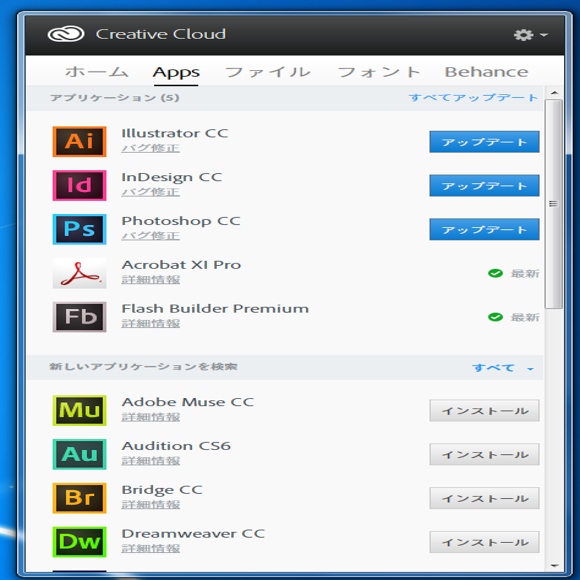Click the Adobe Muse CC app name

(x=188, y=402)
